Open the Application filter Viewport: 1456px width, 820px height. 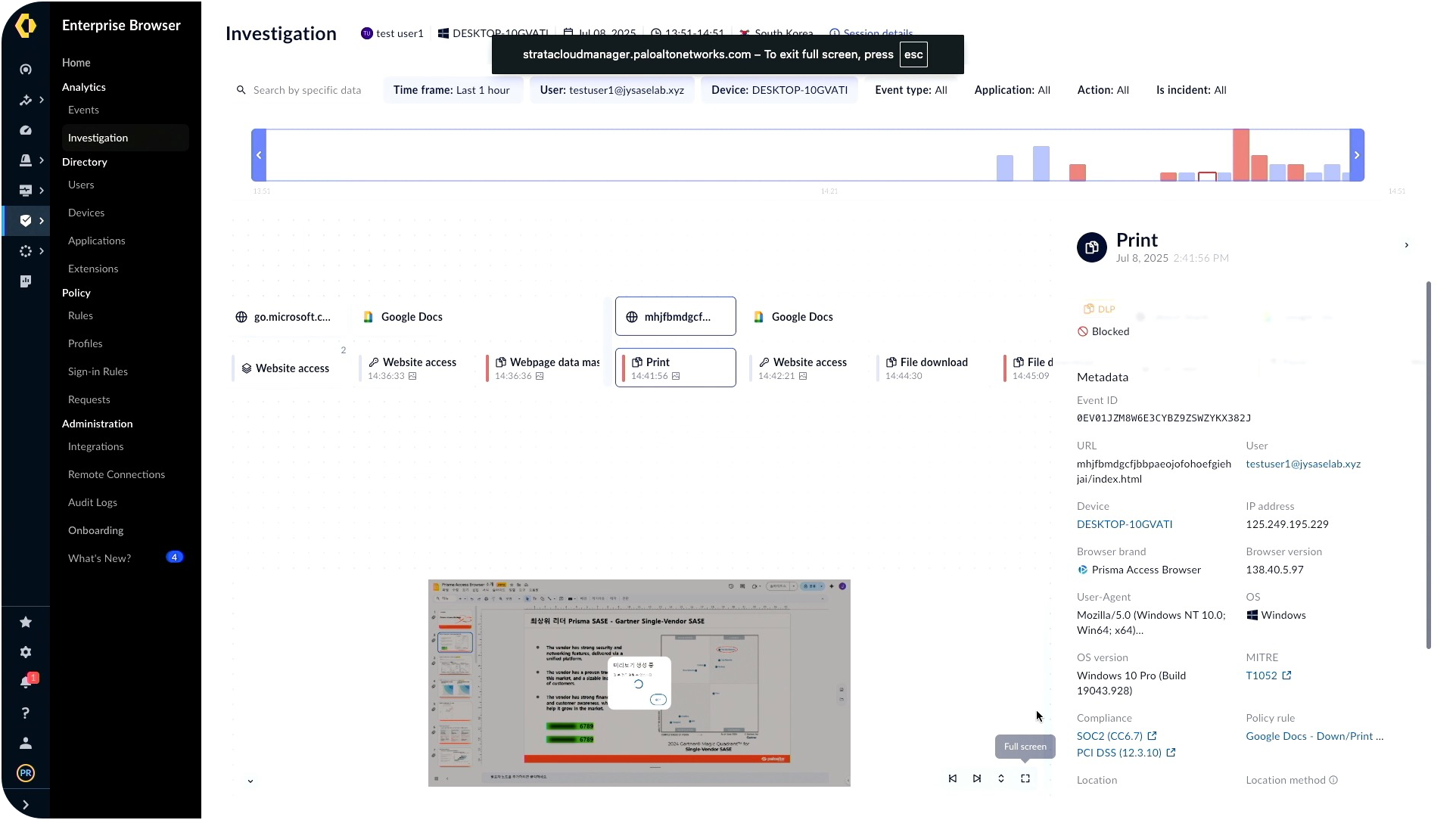click(x=1013, y=90)
